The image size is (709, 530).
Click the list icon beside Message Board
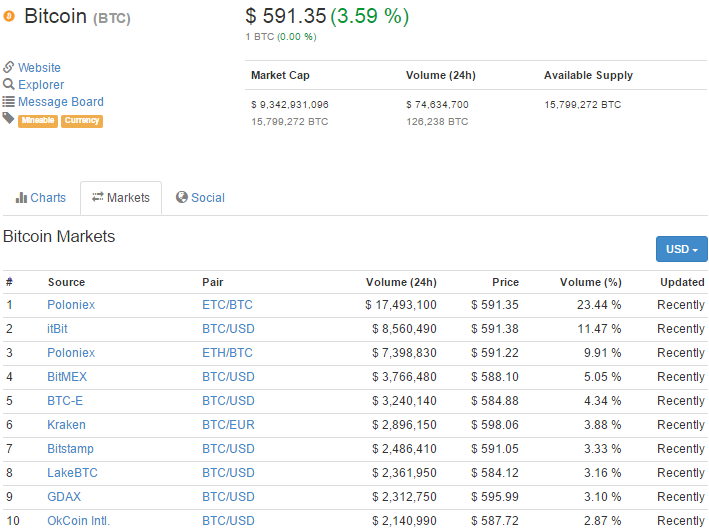9,102
